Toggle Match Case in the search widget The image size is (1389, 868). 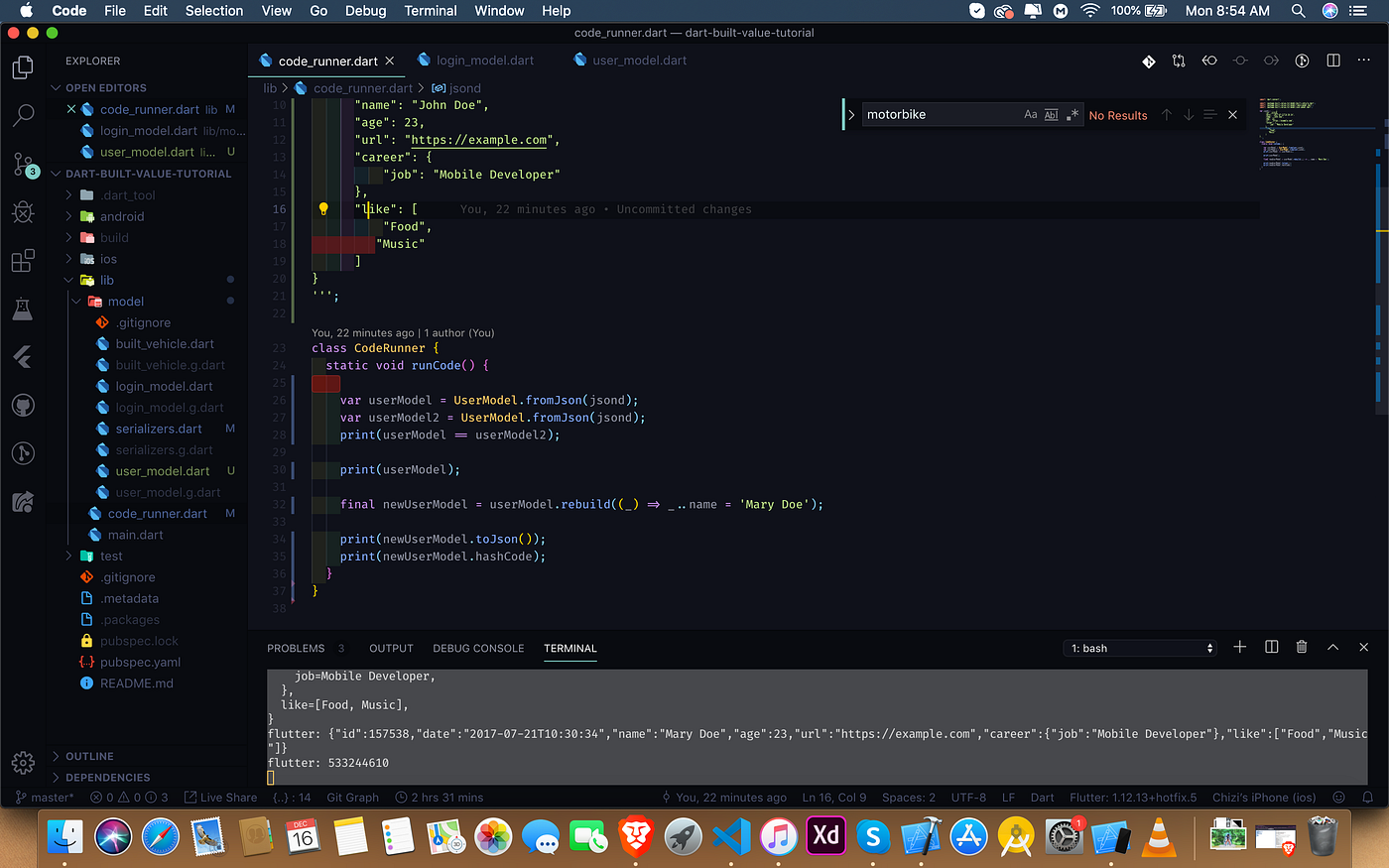pyautogui.click(x=1031, y=114)
